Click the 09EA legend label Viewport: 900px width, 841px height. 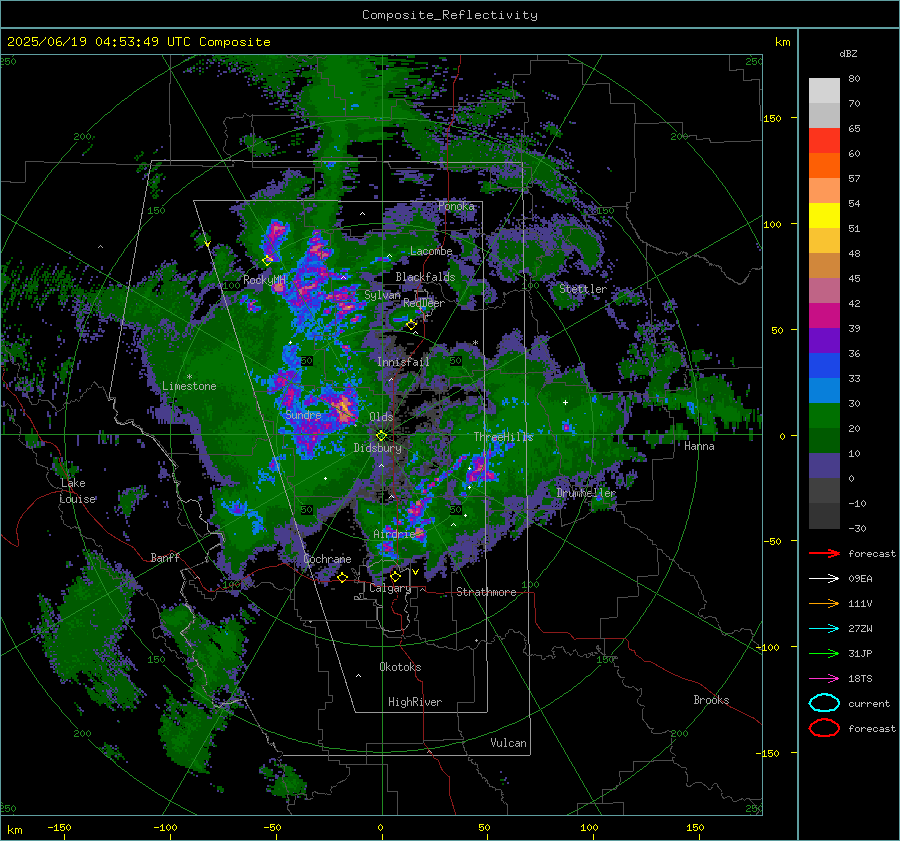(x=860, y=579)
